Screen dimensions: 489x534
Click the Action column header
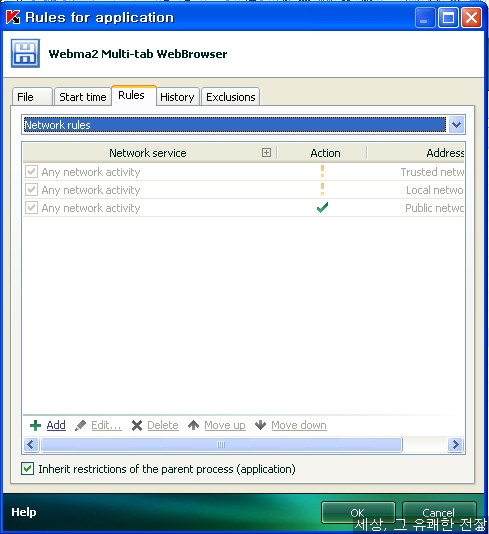click(x=322, y=153)
